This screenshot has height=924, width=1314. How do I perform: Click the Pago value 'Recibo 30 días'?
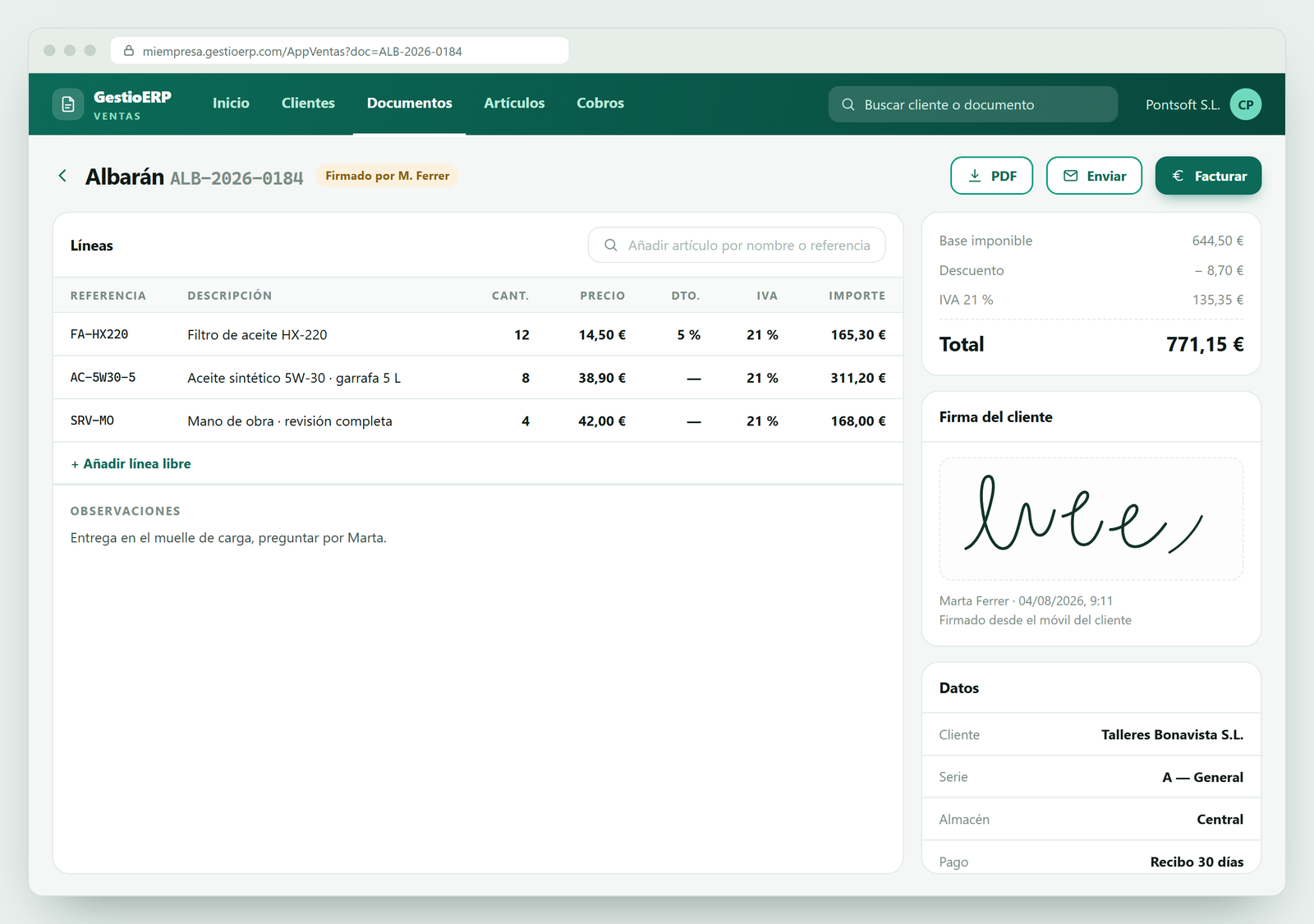(1197, 862)
